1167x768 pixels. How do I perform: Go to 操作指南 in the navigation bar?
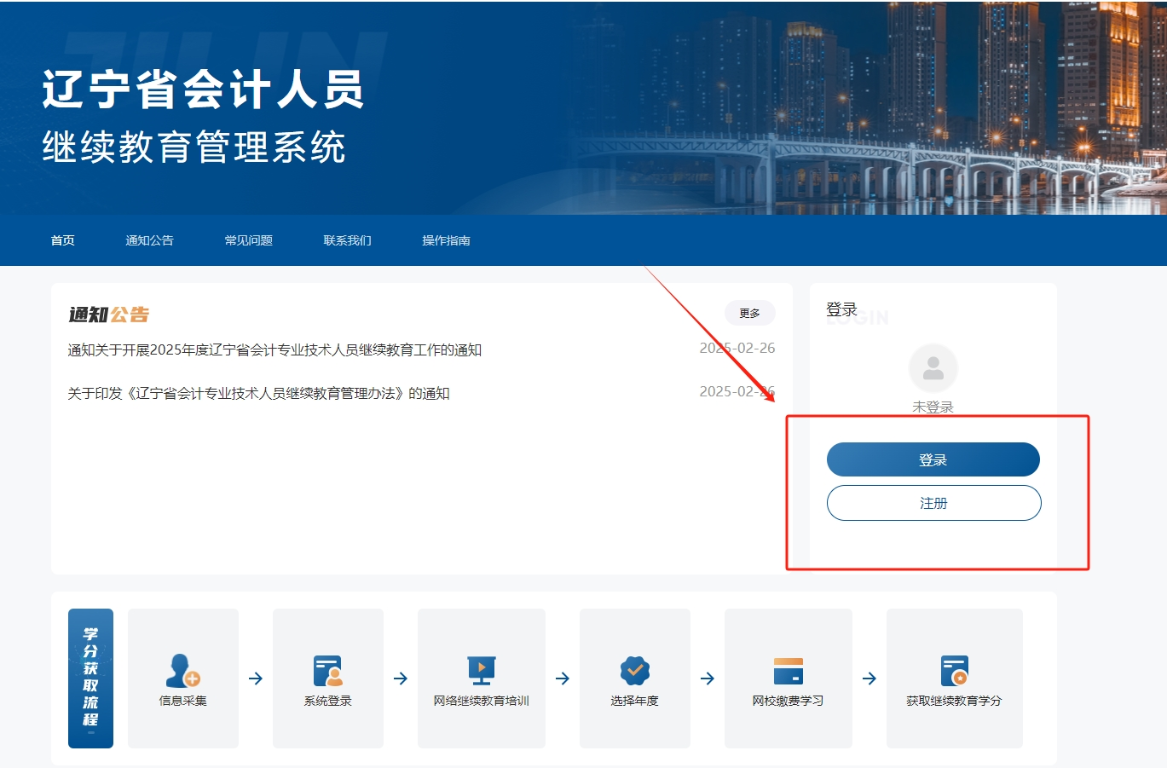coord(445,240)
